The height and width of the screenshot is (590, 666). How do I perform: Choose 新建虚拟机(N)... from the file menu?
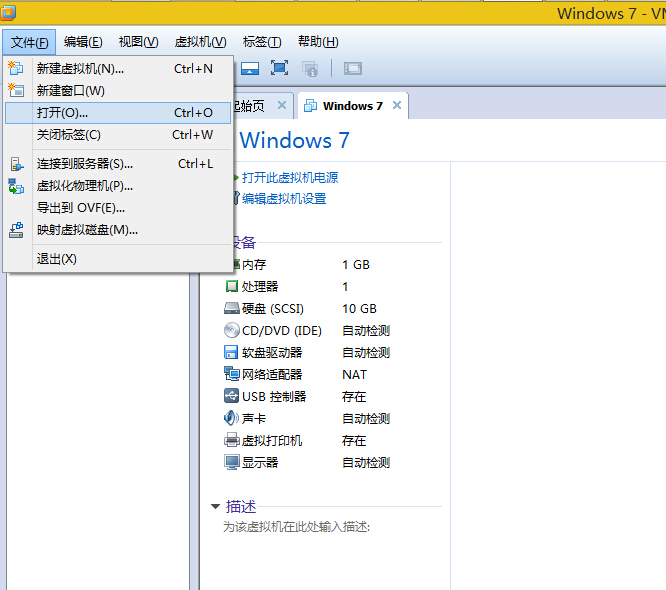(118, 68)
